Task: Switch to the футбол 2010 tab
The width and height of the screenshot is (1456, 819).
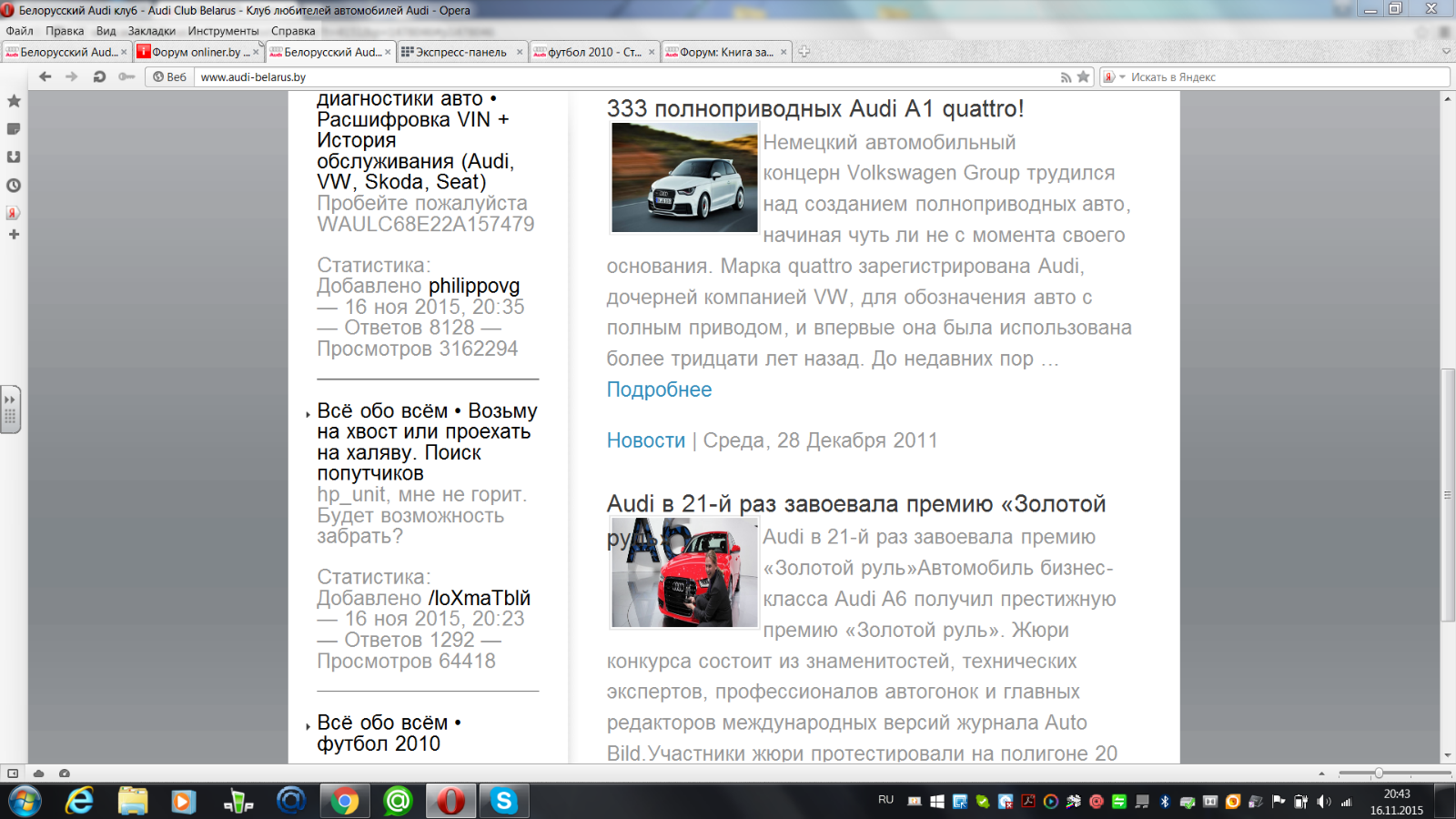Action: pos(593,52)
